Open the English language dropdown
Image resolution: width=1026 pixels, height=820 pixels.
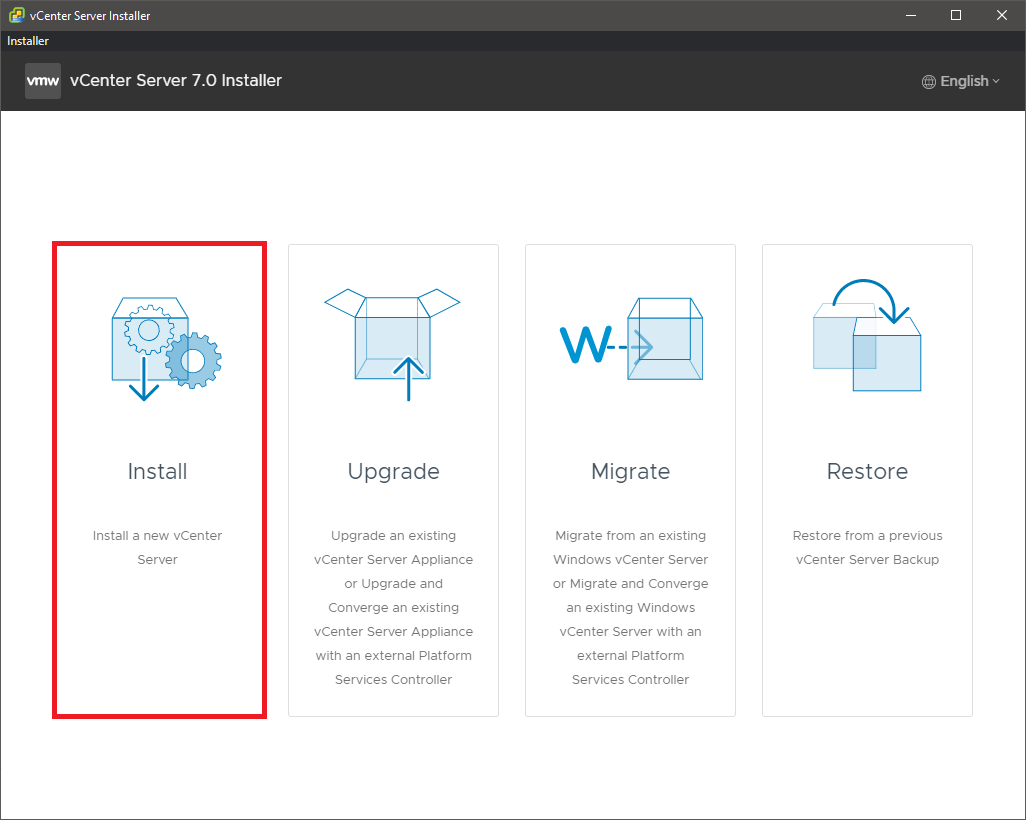(x=963, y=82)
